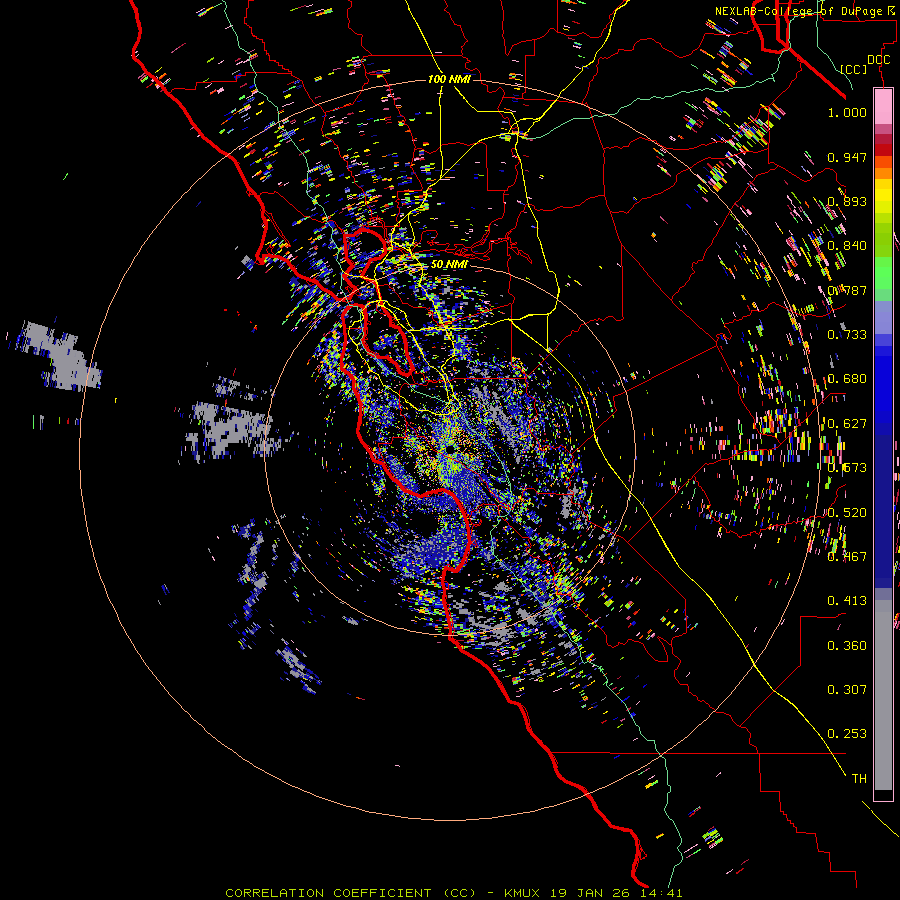Click the 0.893 scale value
This screenshot has height=900, width=900.
[847, 201]
